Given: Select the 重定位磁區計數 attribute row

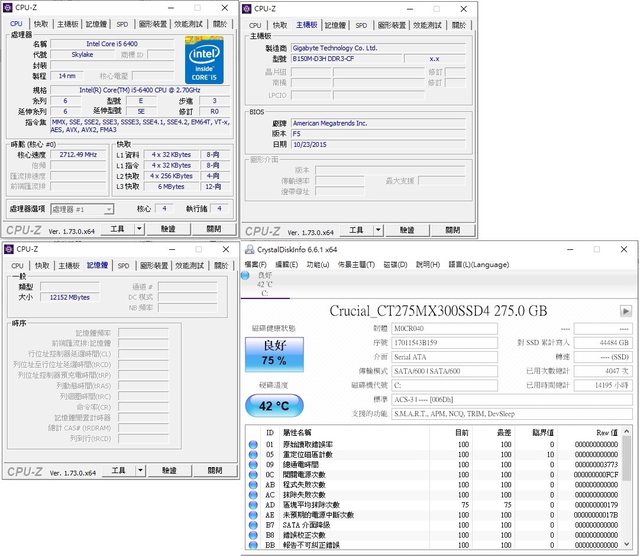Looking at the screenshot, I should [x=320, y=455].
